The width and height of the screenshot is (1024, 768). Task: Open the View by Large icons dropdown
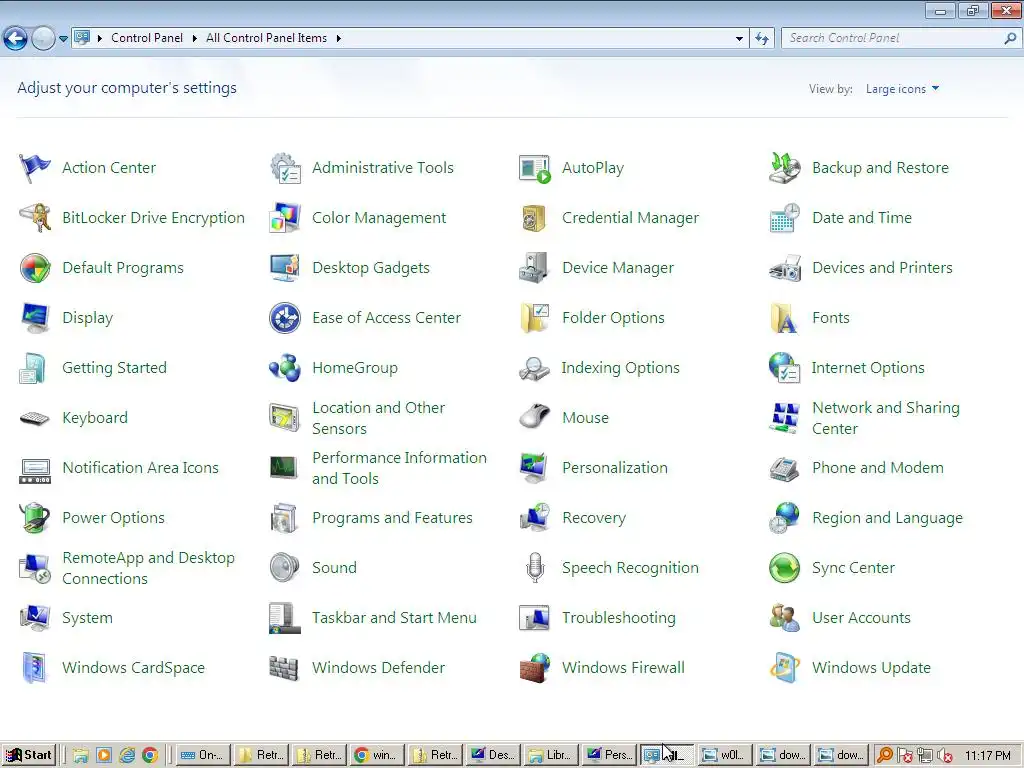tap(903, 89)
